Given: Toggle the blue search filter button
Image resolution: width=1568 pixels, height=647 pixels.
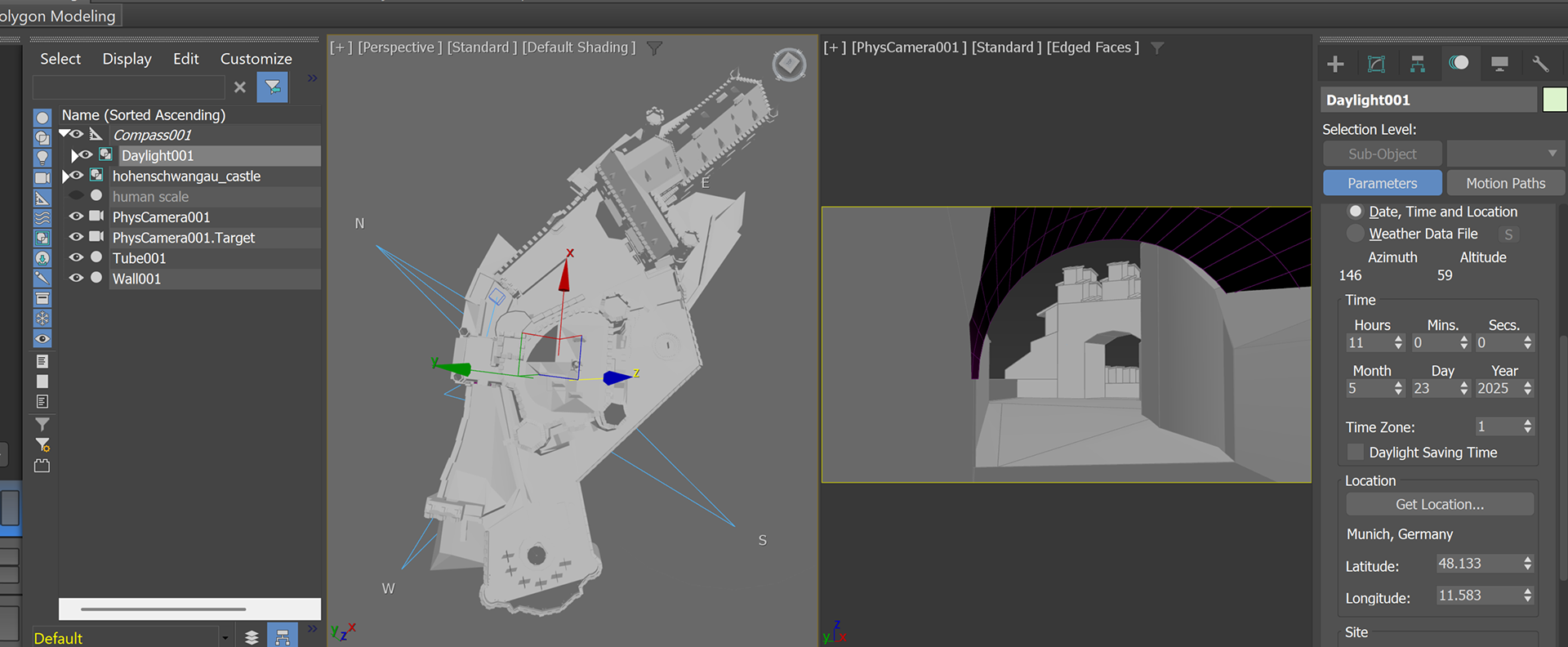Looking at the screenshot, I should point(273,87).
